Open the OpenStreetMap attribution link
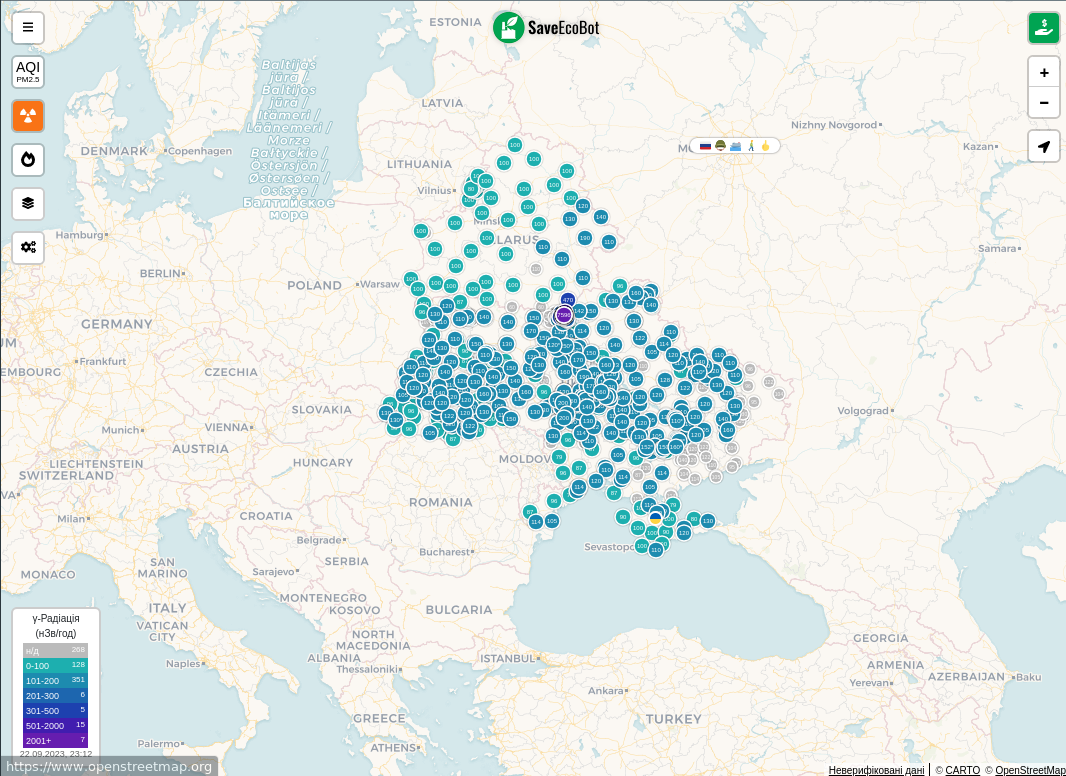Viewport: 1066px width, 776px height. click(x=1030, y=770)
